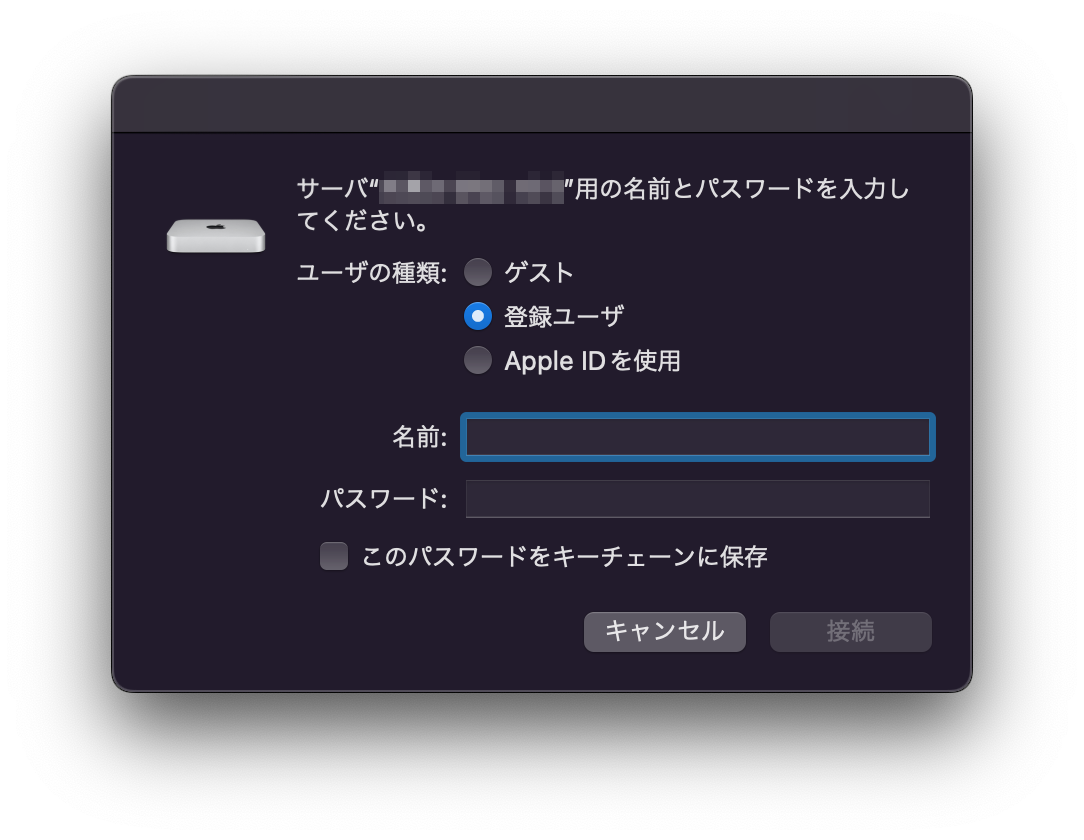Select the ゲスト radio button
Viewport: 1084px width, 840px height.
(478, 272)
